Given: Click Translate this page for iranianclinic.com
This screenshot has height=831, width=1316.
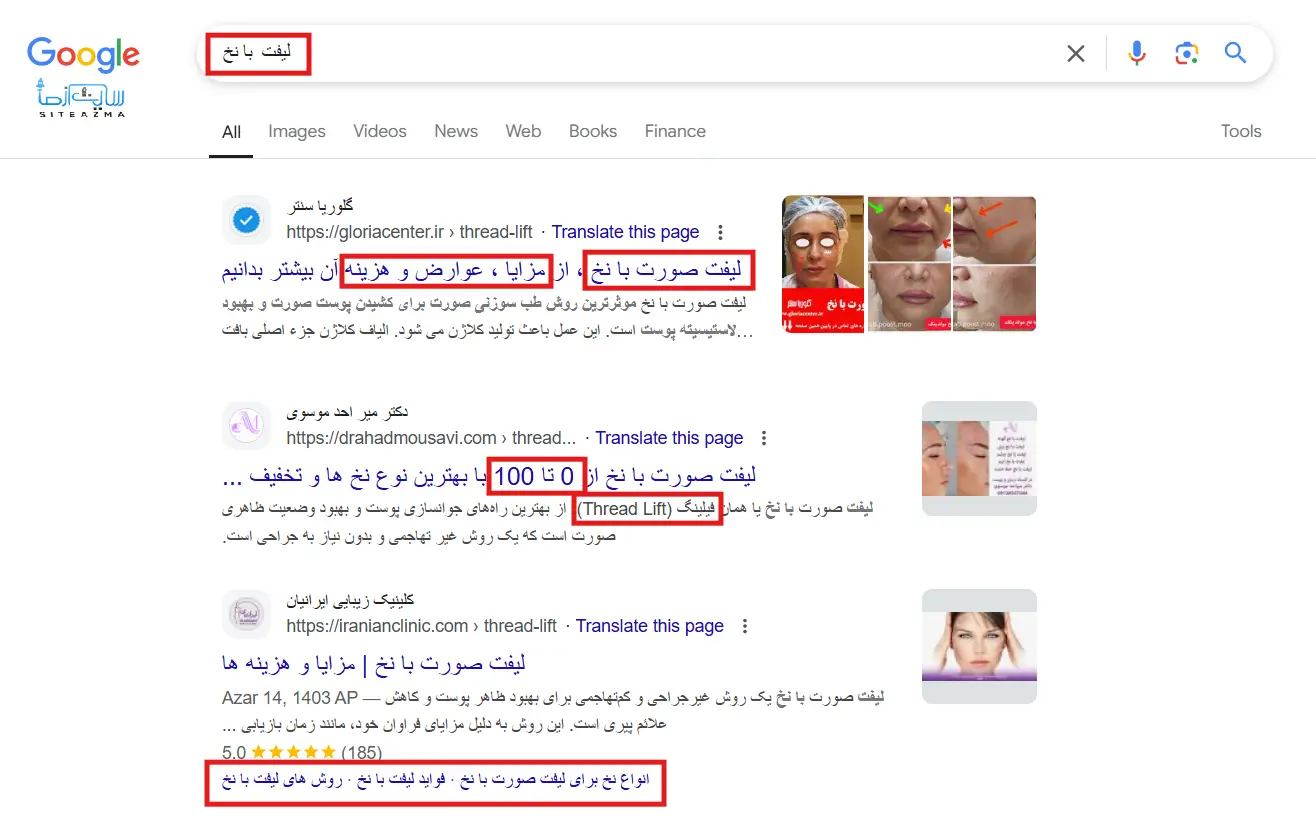Looking at the screenshot, I should (650, 626).
